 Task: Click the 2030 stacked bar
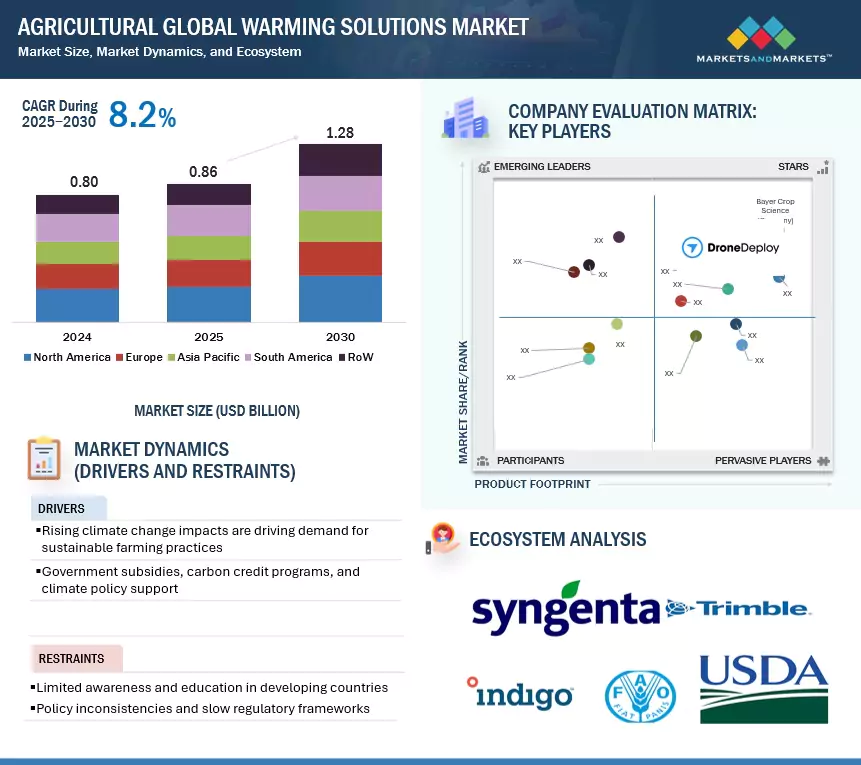pyautogui.click(x=340, y=232)
